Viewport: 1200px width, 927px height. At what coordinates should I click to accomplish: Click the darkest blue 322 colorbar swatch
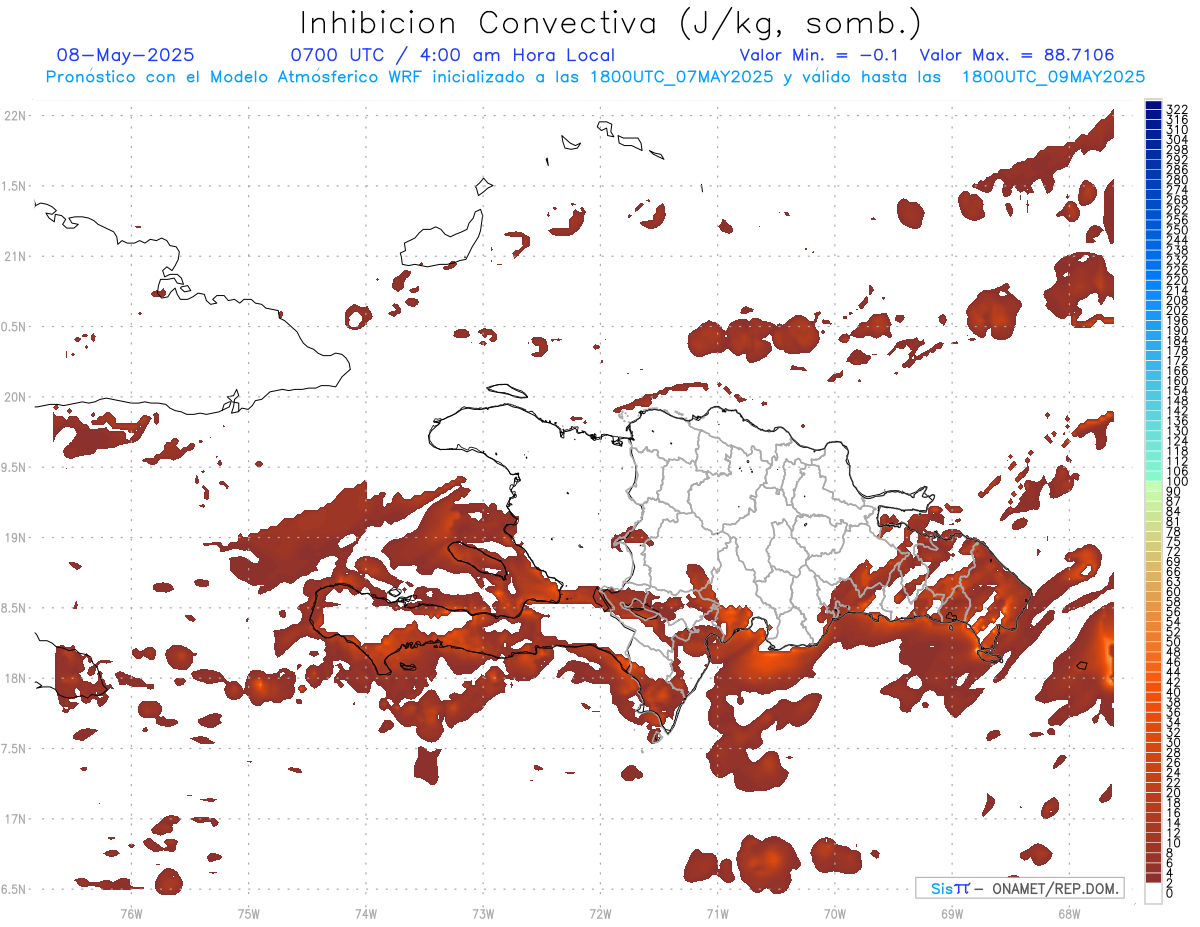(1153, 106)
